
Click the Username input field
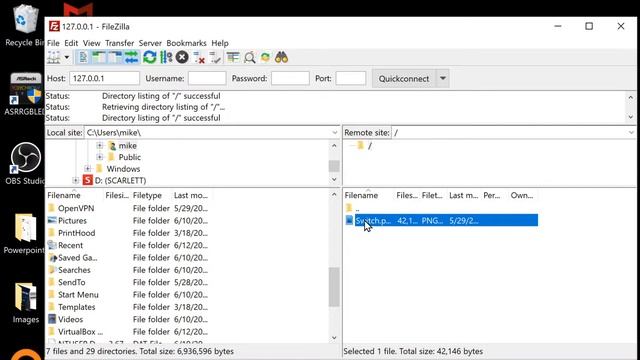tap(207, 78)
